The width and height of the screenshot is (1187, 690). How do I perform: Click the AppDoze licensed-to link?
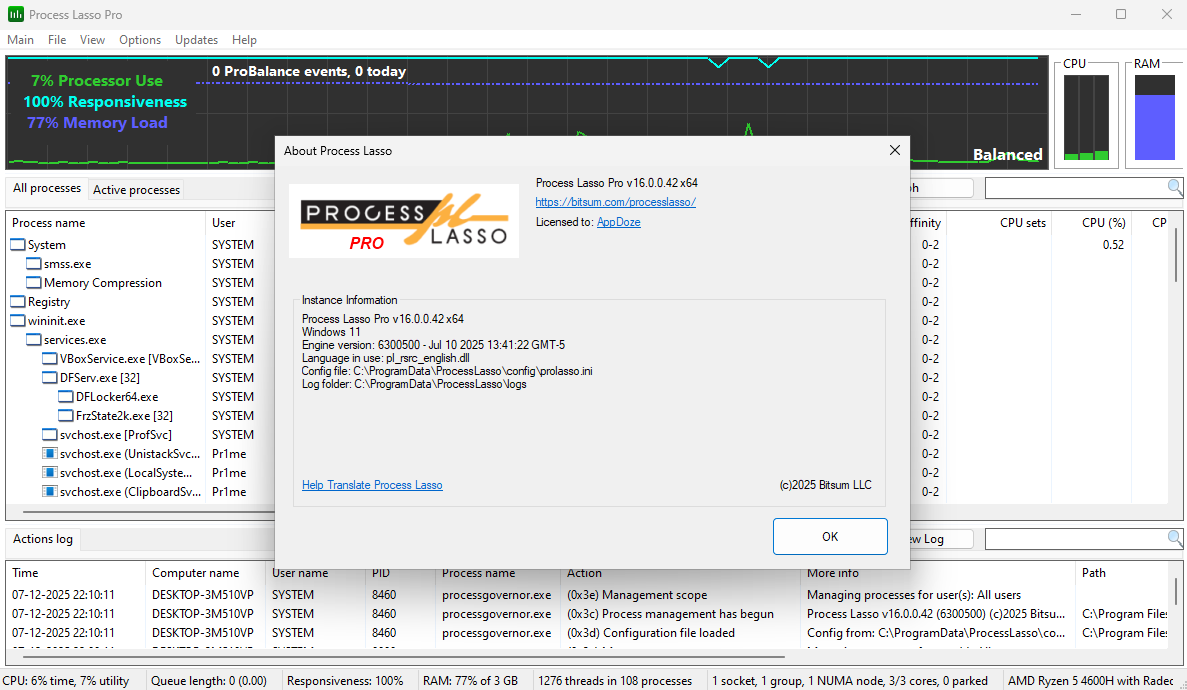pyautogui.click(x=618, y=222)
